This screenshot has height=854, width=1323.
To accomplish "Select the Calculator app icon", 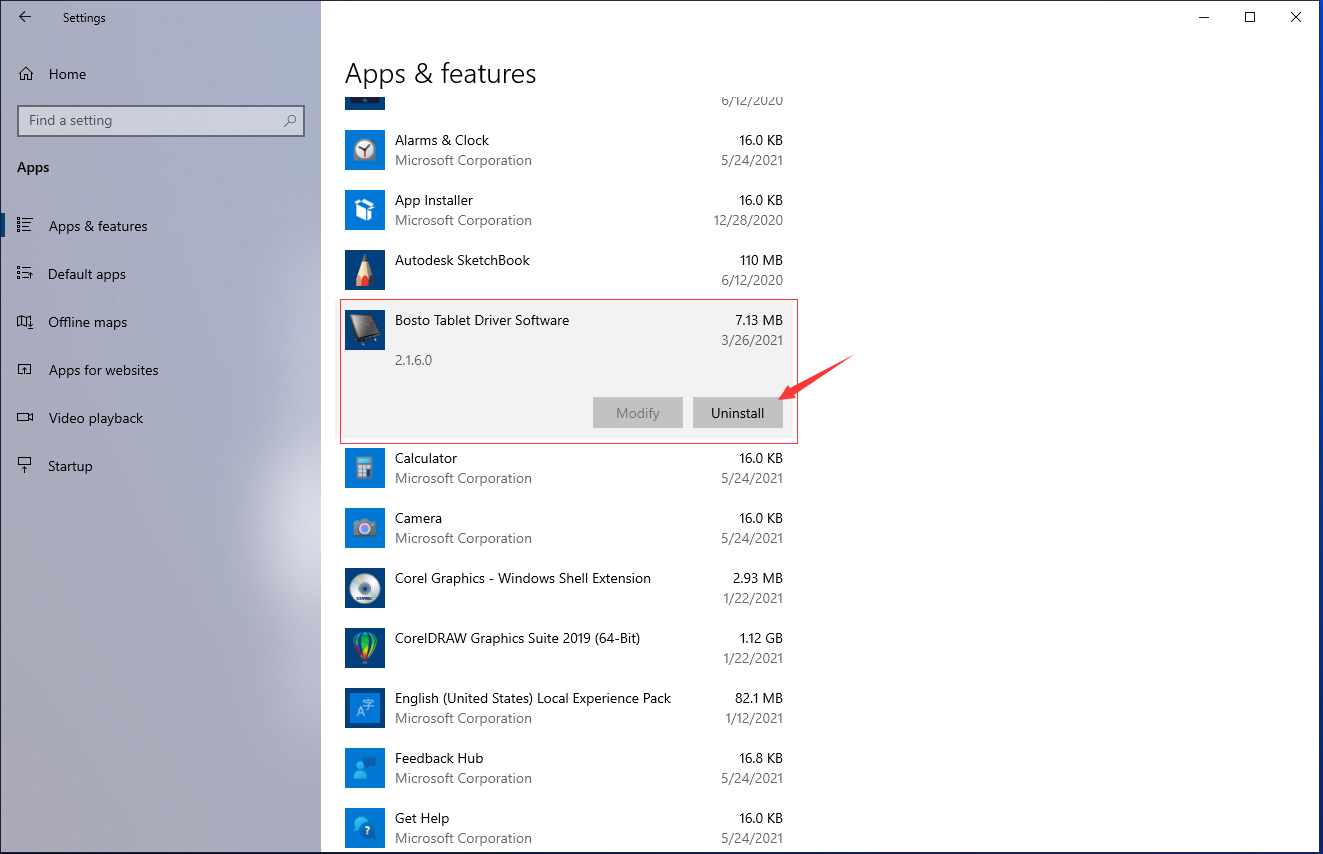I will pos(365,468).
